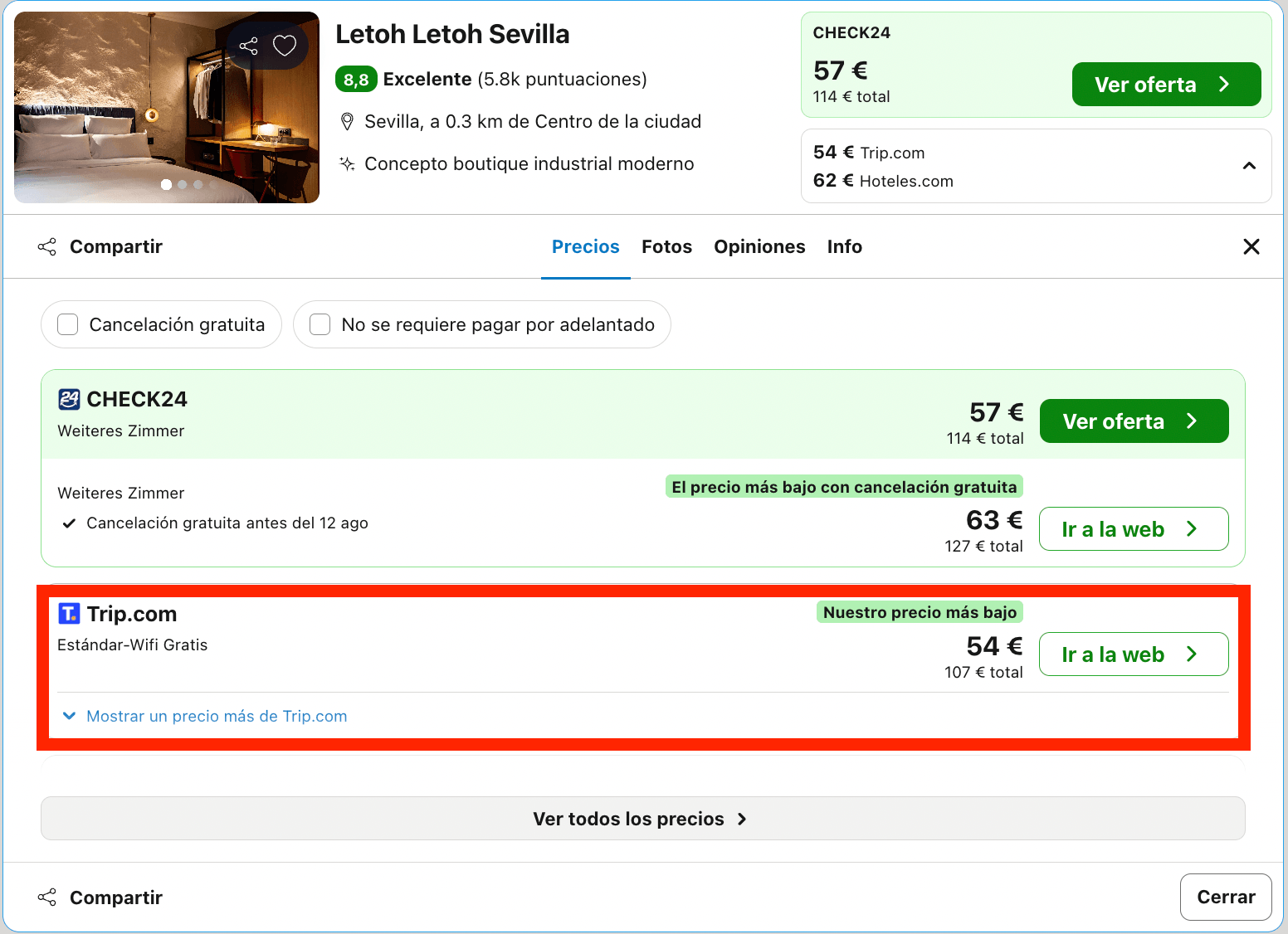Click the location pin icon beside Sevilla

point(348,122)
